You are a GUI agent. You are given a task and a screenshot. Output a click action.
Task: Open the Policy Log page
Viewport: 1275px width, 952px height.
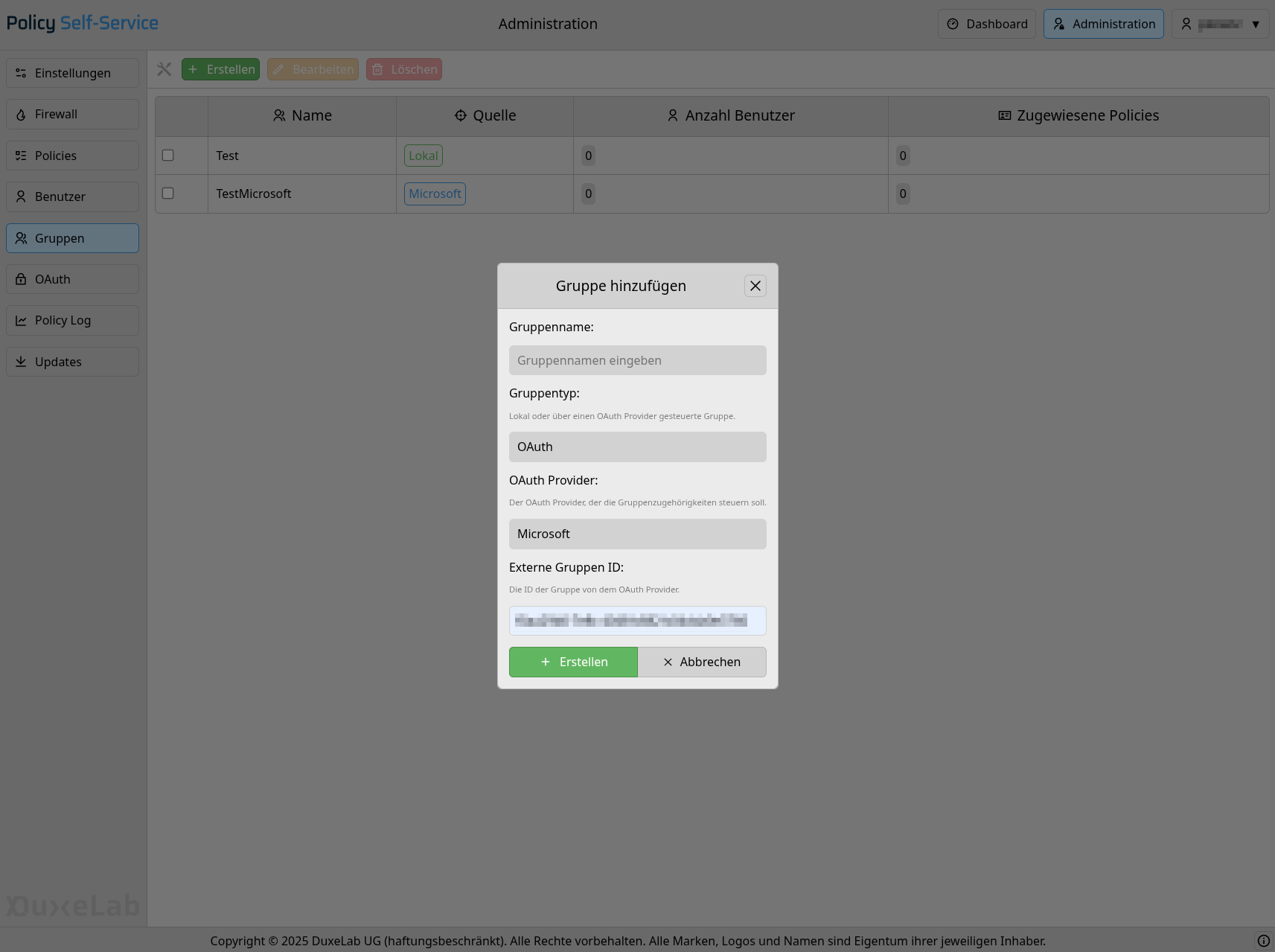tap(72, 321)
